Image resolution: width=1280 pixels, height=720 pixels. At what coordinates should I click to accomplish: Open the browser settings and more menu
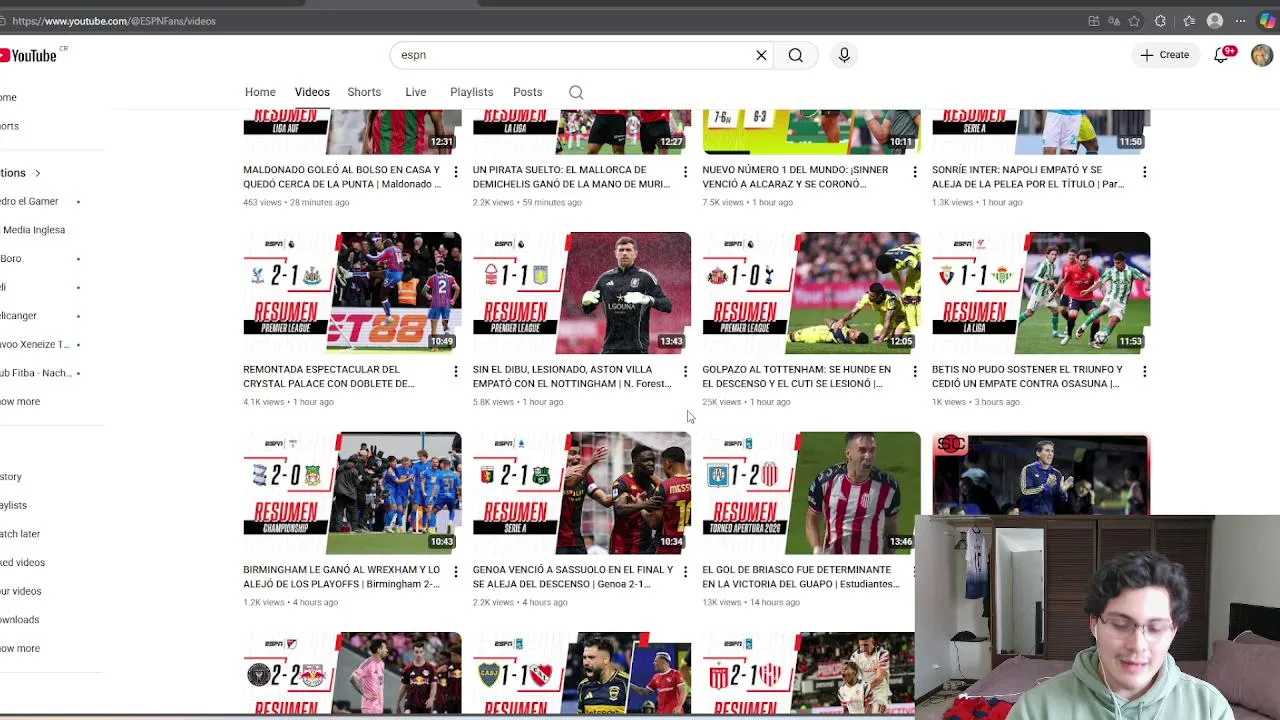tap(1241, 21)
